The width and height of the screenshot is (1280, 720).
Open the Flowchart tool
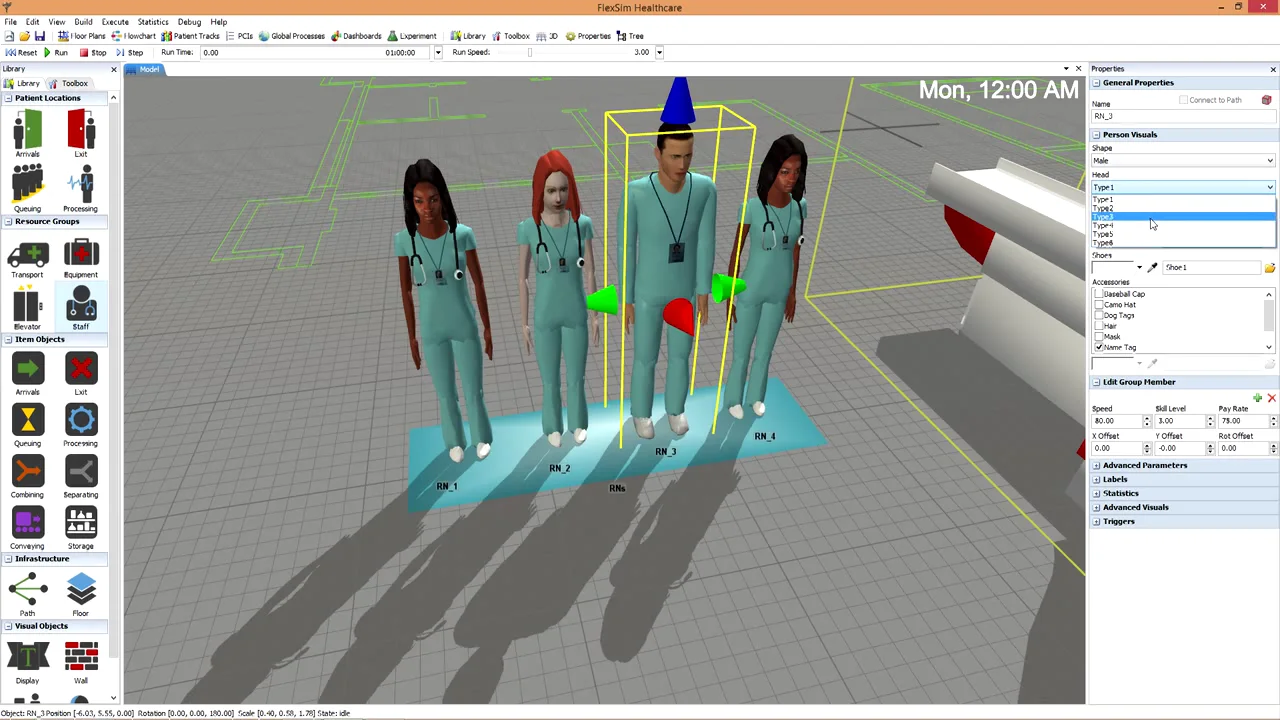pos(133,36)
